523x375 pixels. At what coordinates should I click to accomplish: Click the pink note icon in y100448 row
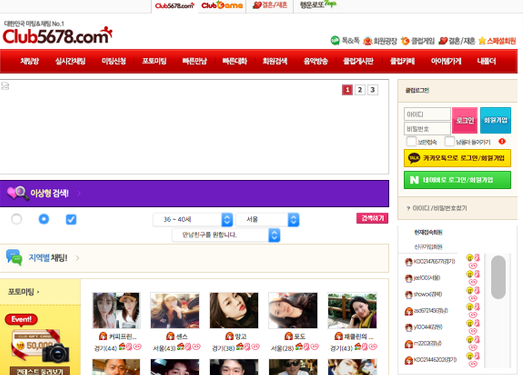tap(477, 323)
